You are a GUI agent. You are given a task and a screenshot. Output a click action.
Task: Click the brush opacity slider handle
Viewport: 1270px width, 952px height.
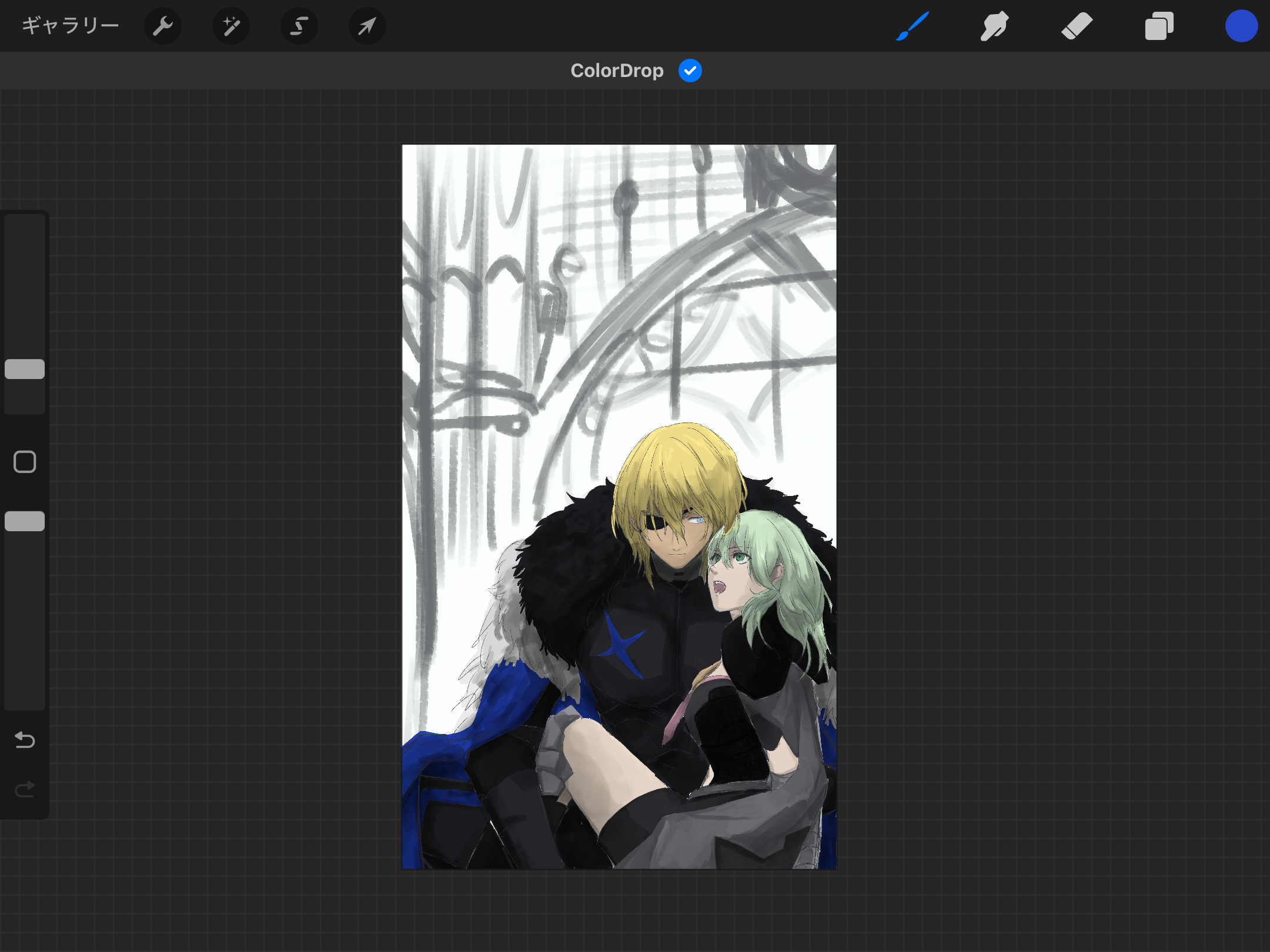pos(25,521)
